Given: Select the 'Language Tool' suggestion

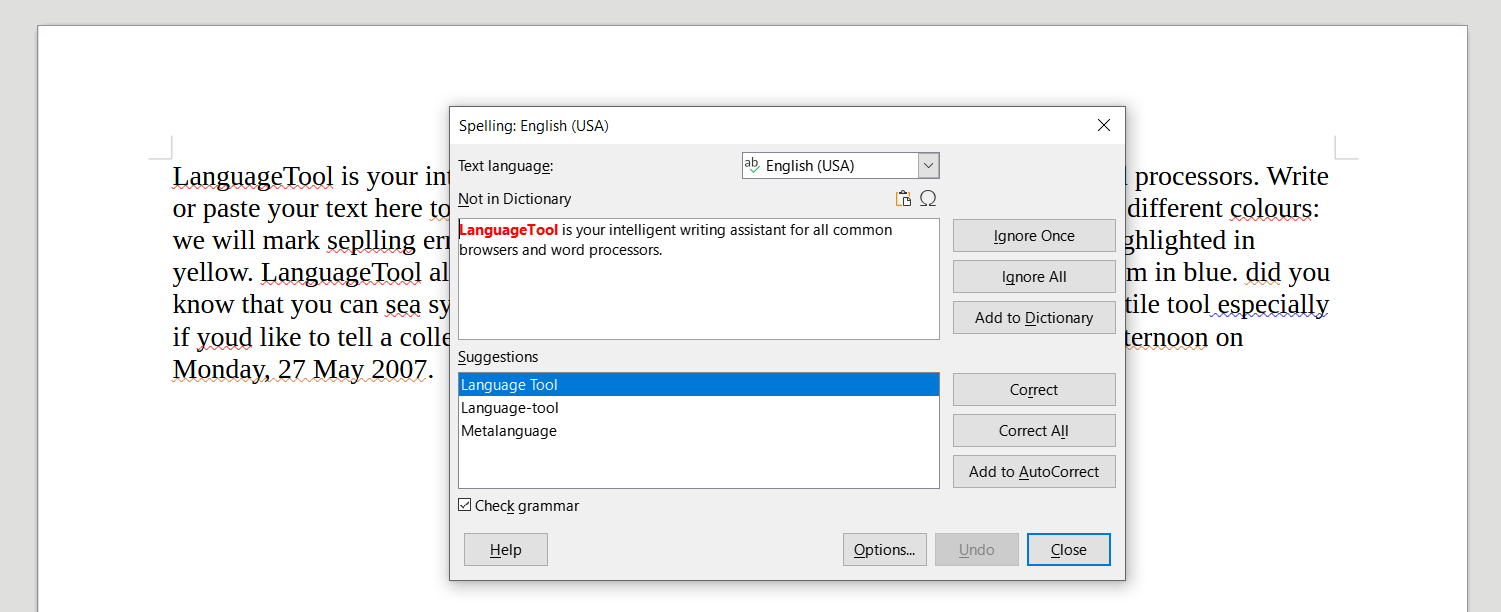Looking at the screenshot, I should tap(699, 385).
